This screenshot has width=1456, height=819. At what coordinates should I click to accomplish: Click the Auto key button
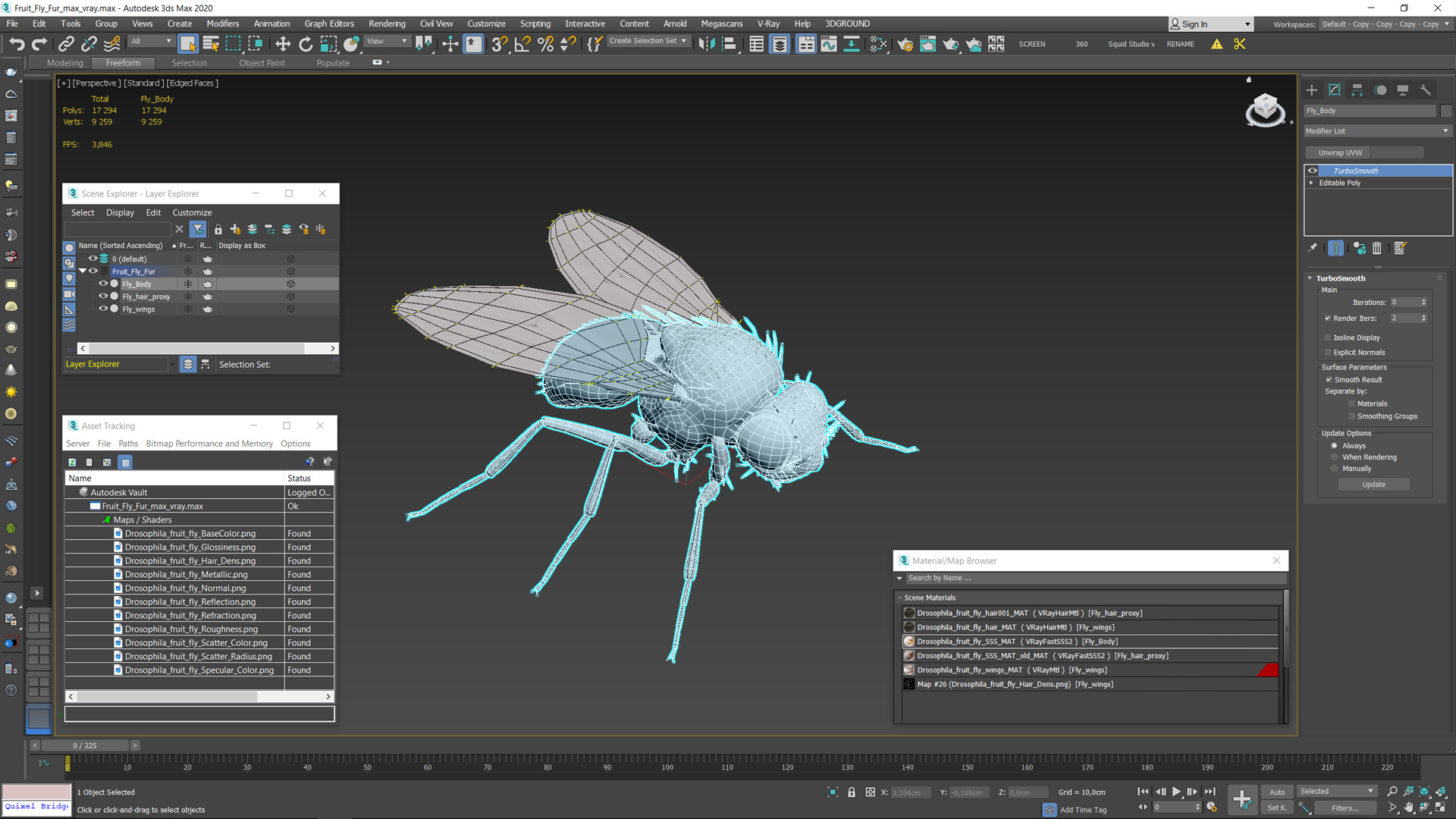click(1277, 792)
